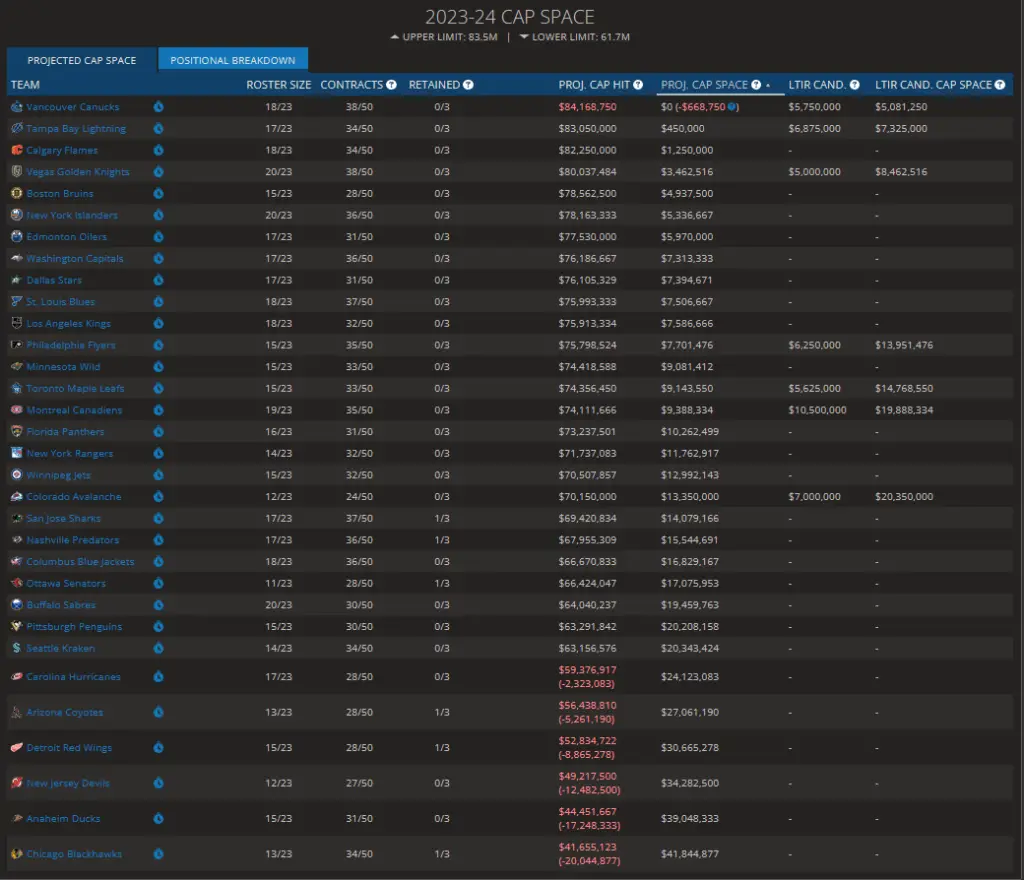Click the info dot in Canucks cap space cell
This screenshot has width=1024, height=880.
coord(731,106)
